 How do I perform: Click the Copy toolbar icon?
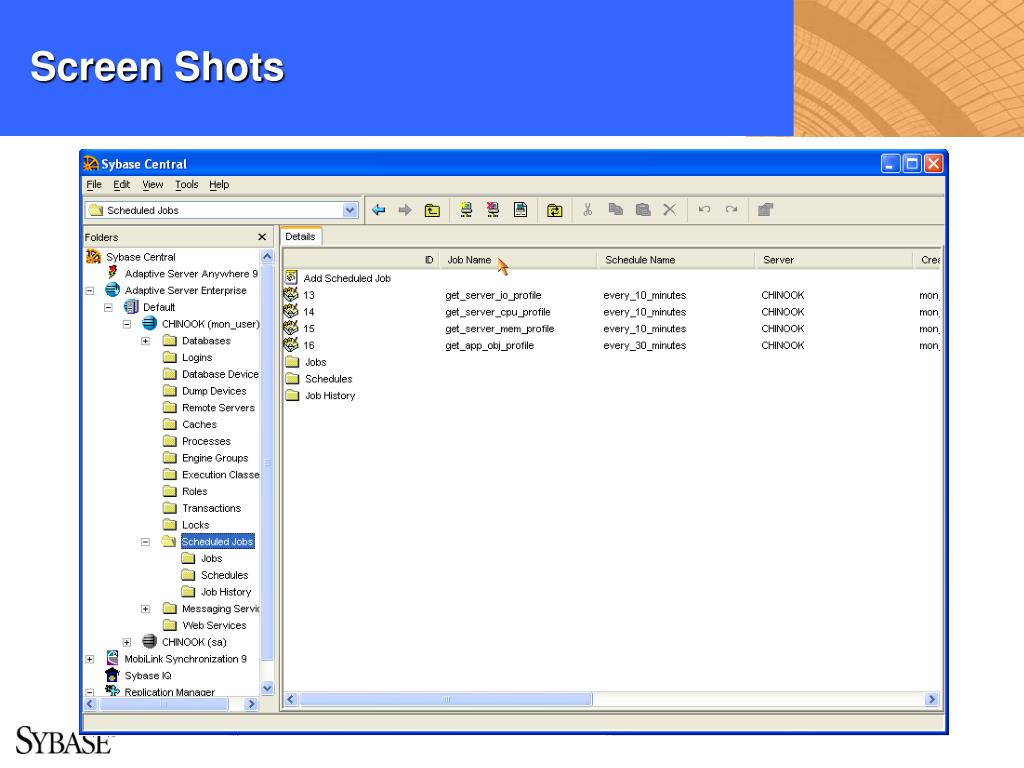point(615,209)
